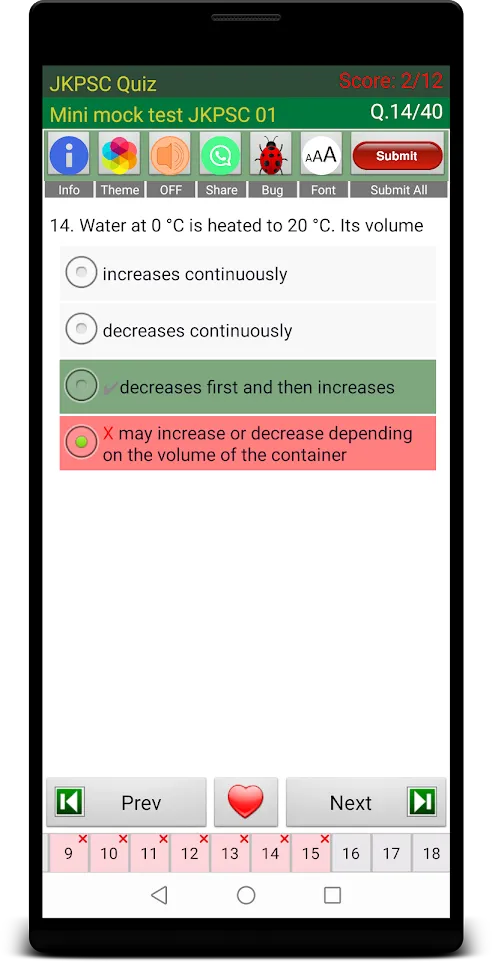Select the "decreases continuously" radio option
This screenshot has width=492, height=962.
click(248, 330)
